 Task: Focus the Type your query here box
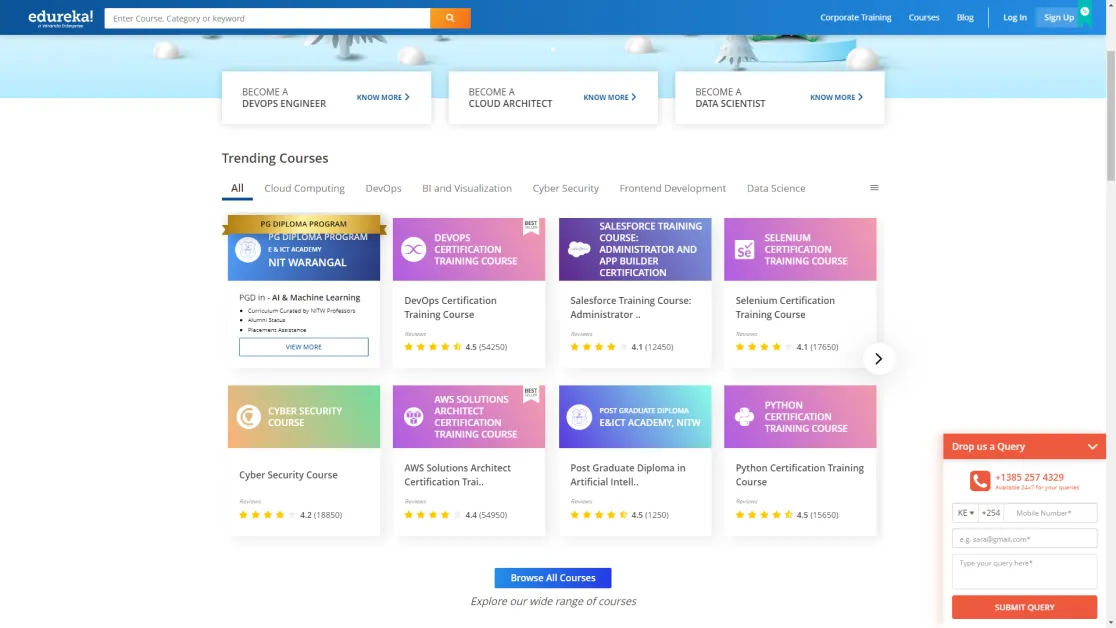1024,572
